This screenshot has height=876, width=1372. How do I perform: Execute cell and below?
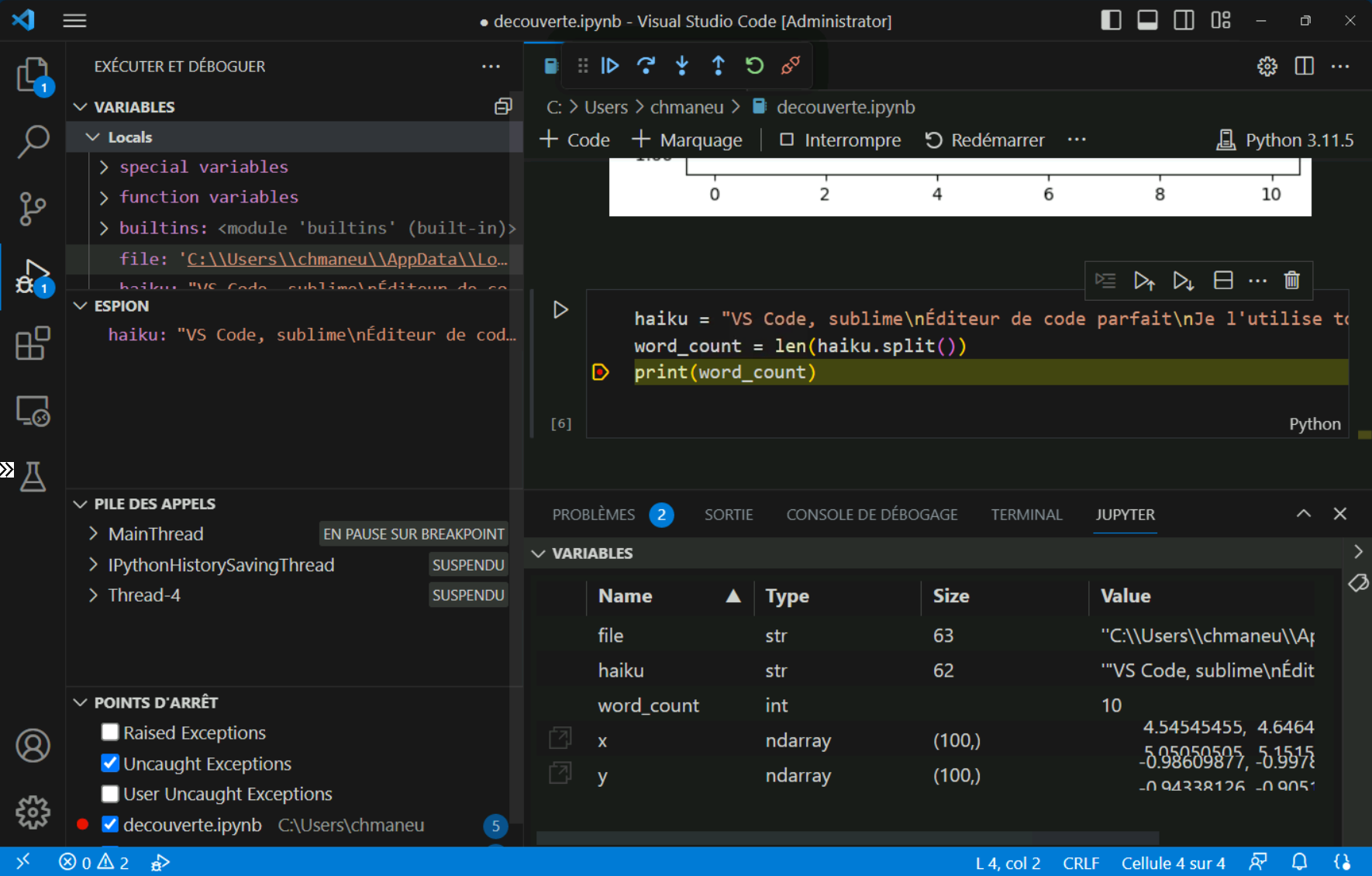click(1184, 281)
